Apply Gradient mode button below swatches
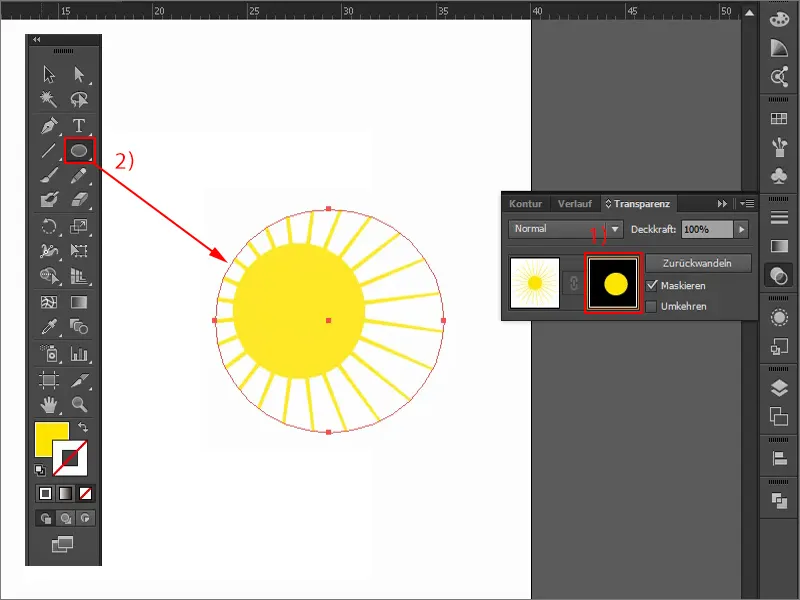800x600 pixels. [65, 493]
